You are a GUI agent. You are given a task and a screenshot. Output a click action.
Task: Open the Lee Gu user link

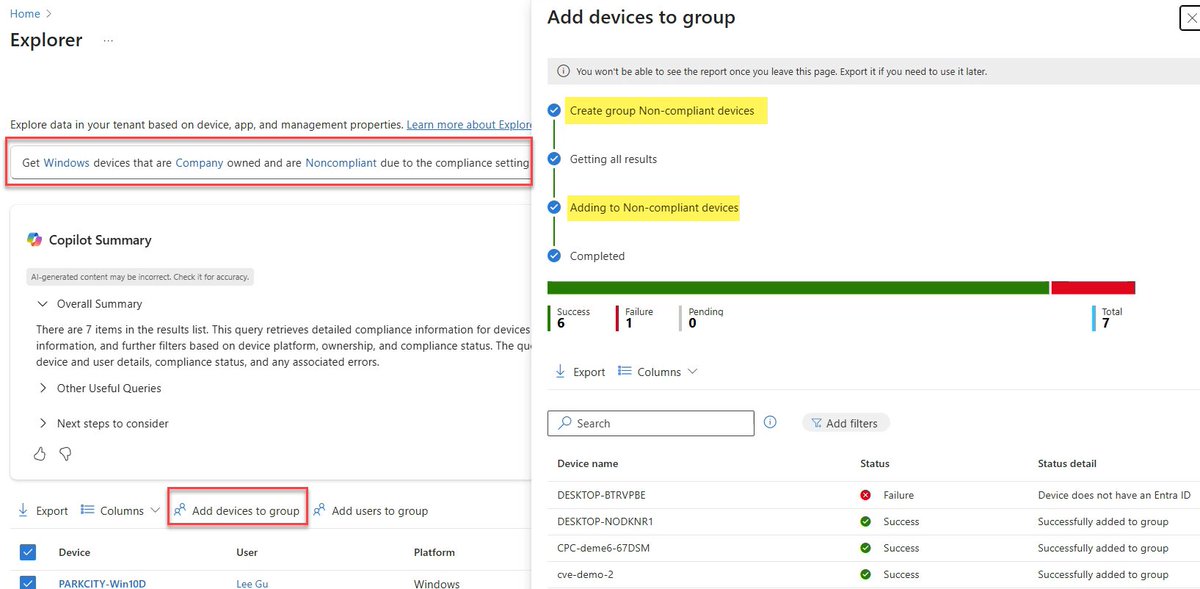tap(252, 584)
